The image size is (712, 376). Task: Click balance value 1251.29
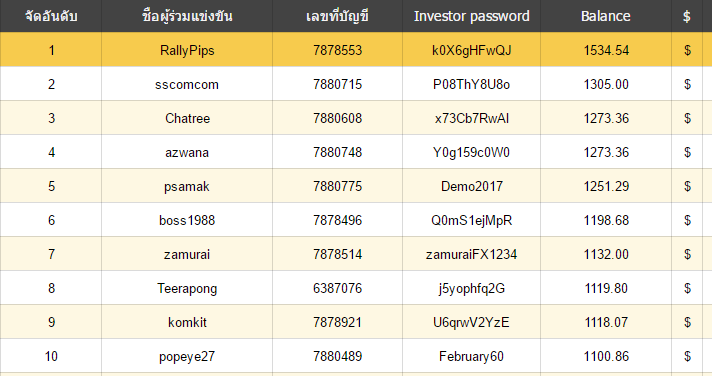(606, 186)
